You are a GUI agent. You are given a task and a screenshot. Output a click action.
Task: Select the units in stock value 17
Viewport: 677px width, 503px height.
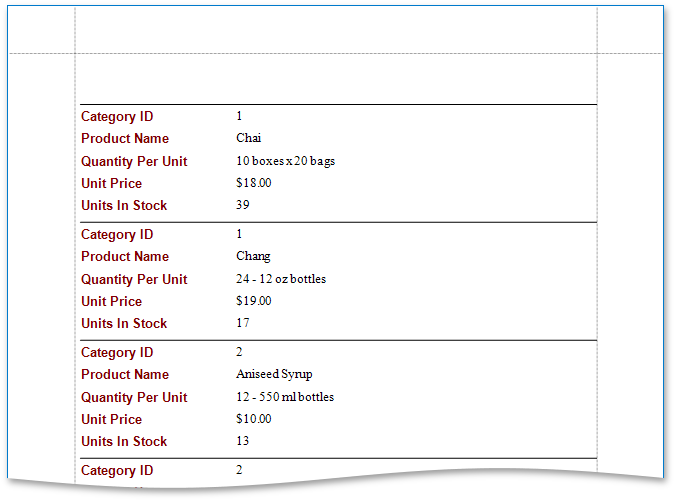[243, 323]
